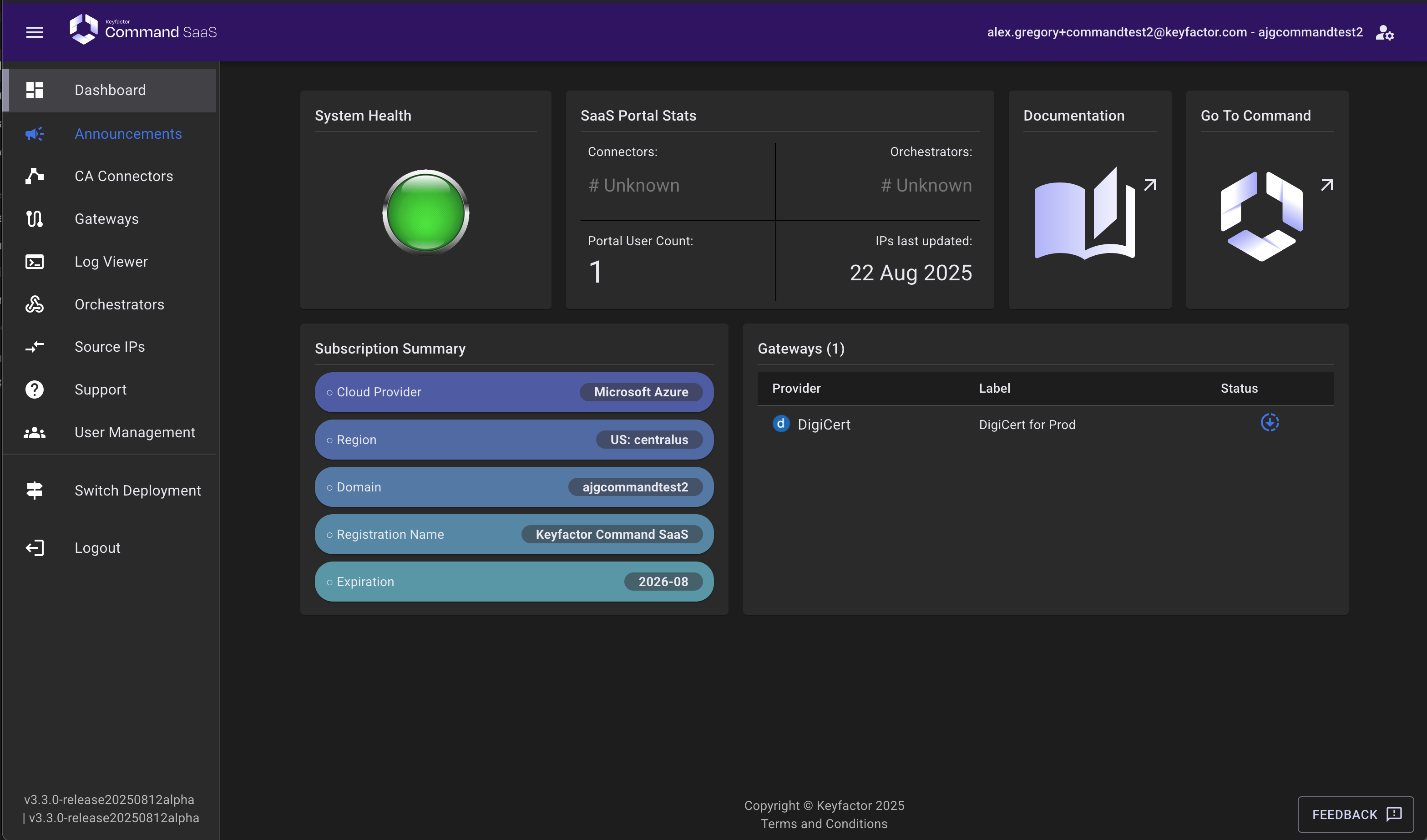Click Logout in the sidebar
Image resolution: width=1427 pixels, height=840 pixels.
pos(97,548)
